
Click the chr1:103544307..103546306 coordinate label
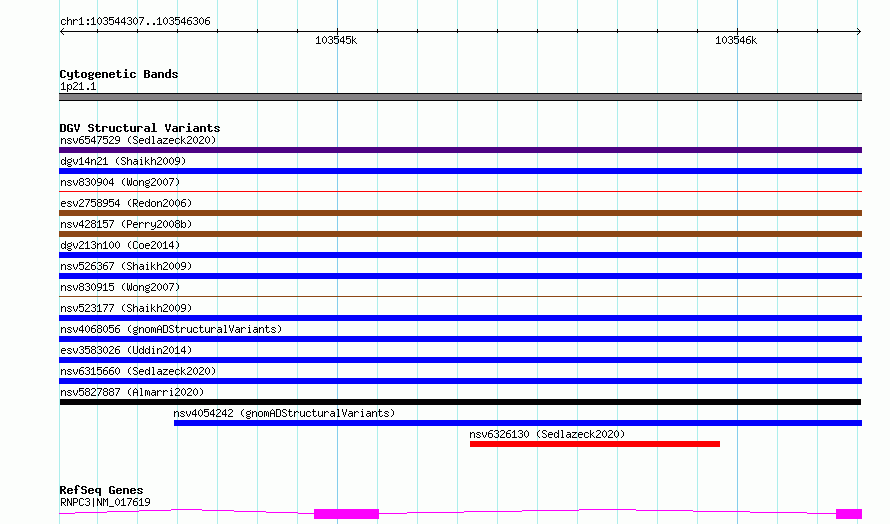[135, 21]
